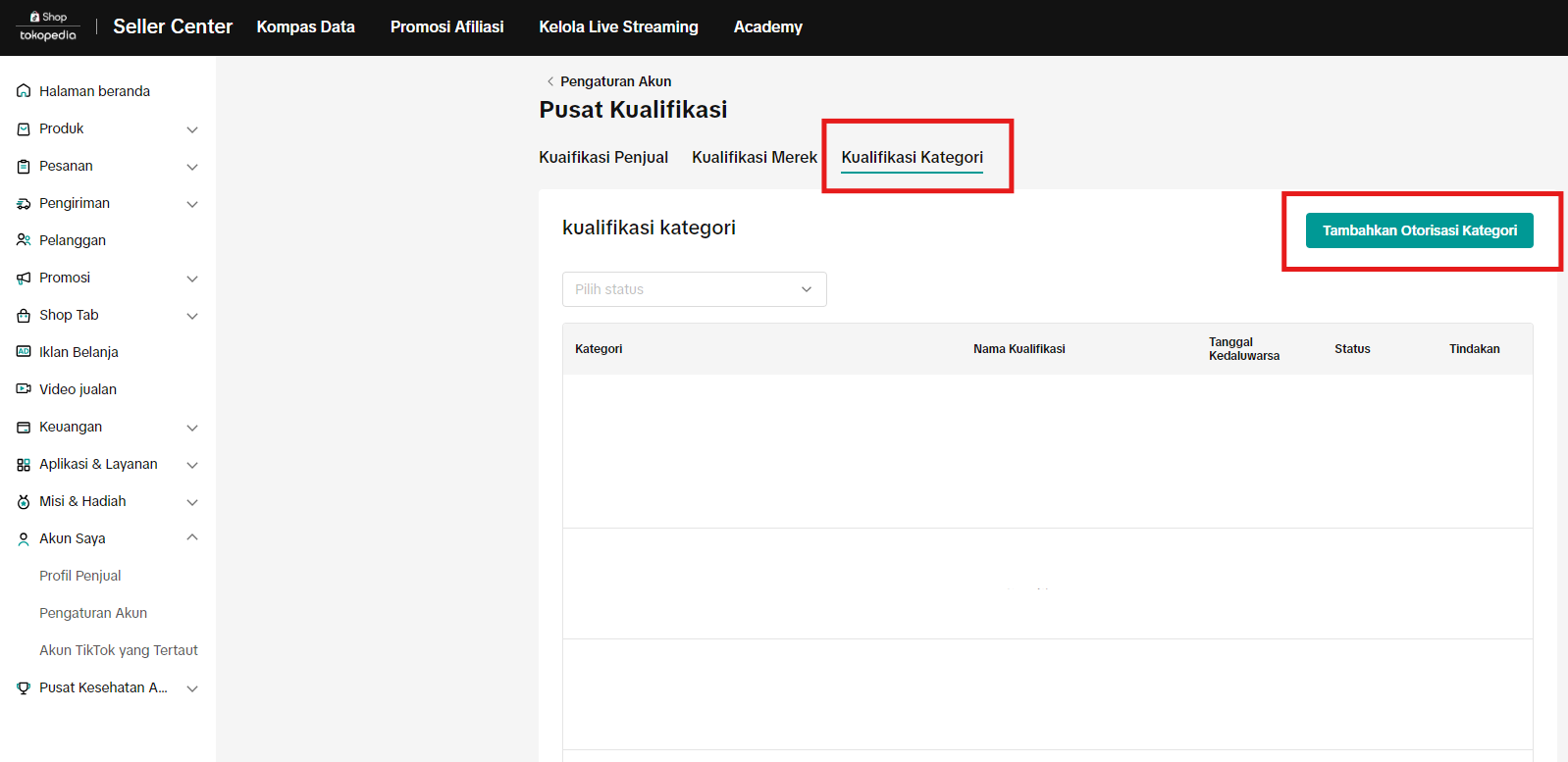Expand the Misi & Hadiah chevron
This screenshot has height=762, width=1568.
coord(192,502)
